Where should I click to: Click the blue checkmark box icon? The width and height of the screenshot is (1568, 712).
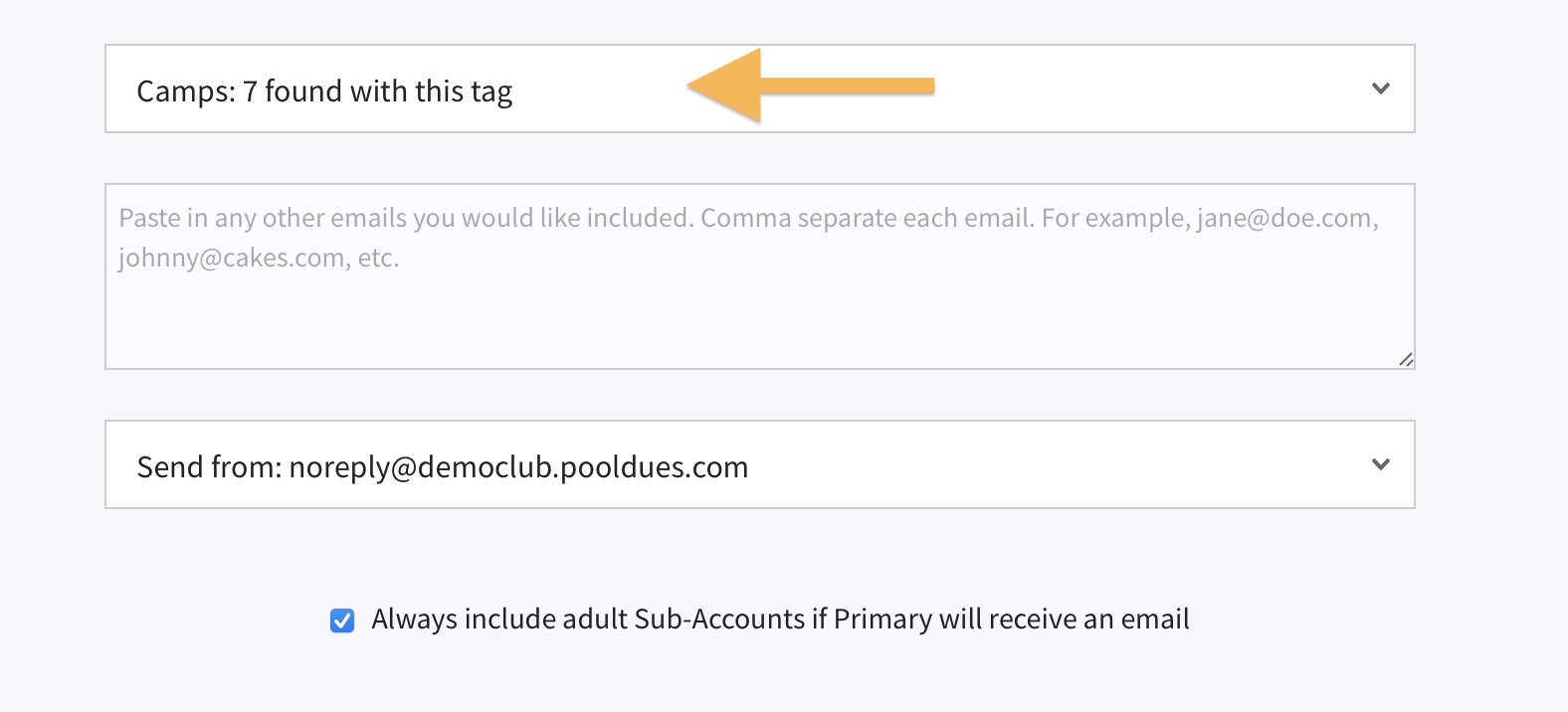[x=342, y=621]
